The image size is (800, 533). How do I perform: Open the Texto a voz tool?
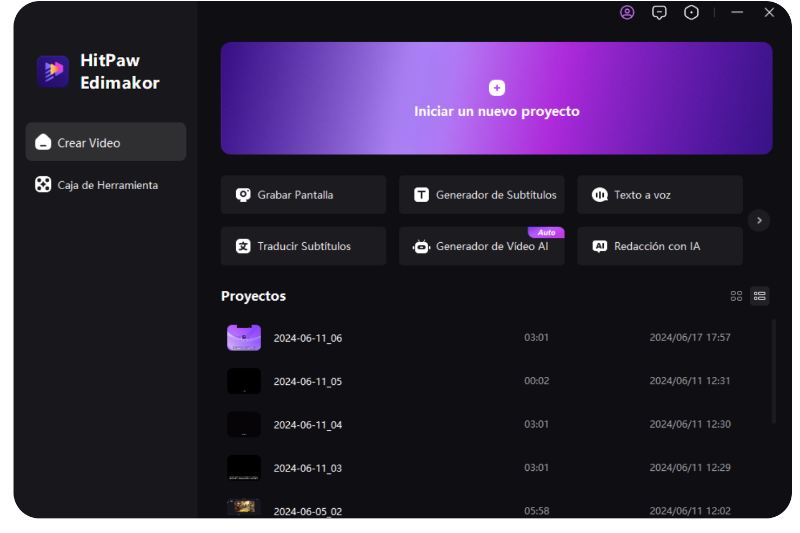660,195
